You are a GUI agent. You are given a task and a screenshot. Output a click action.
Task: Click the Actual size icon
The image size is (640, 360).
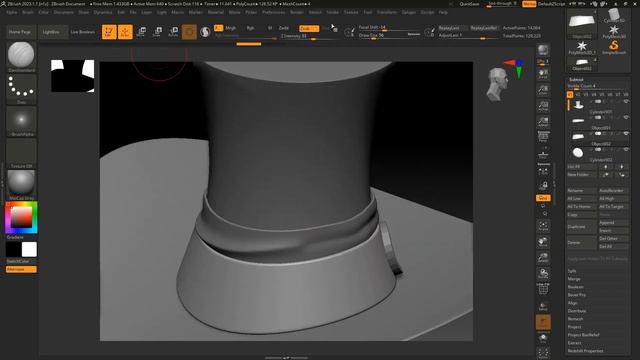click(x=543, y=106)
